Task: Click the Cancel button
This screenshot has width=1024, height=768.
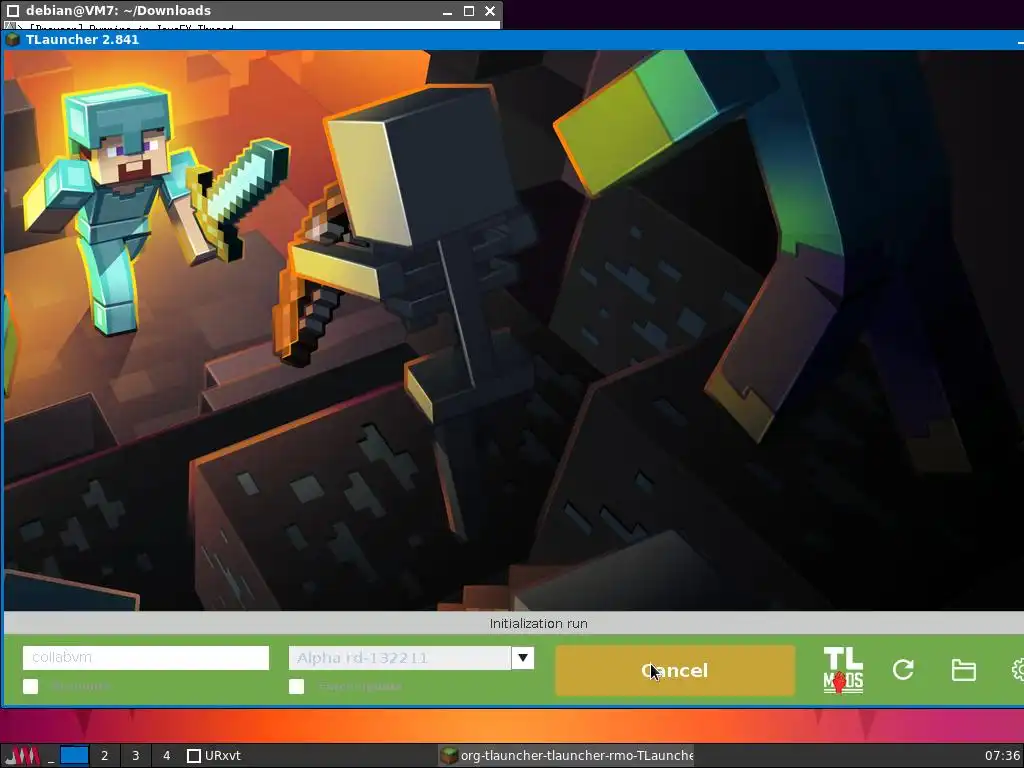Action: (675, 670)
